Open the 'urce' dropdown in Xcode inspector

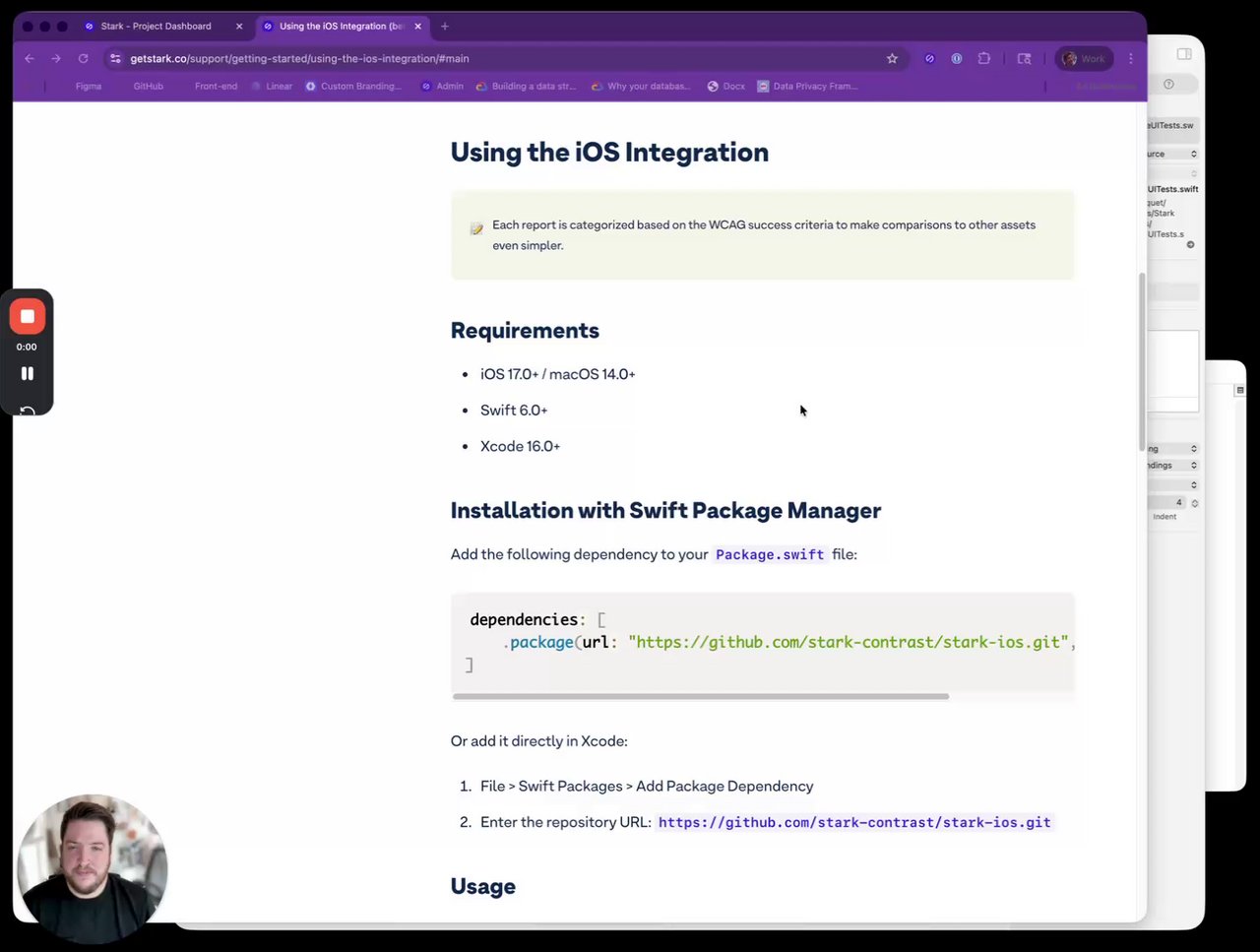[x=1172, y=154]
